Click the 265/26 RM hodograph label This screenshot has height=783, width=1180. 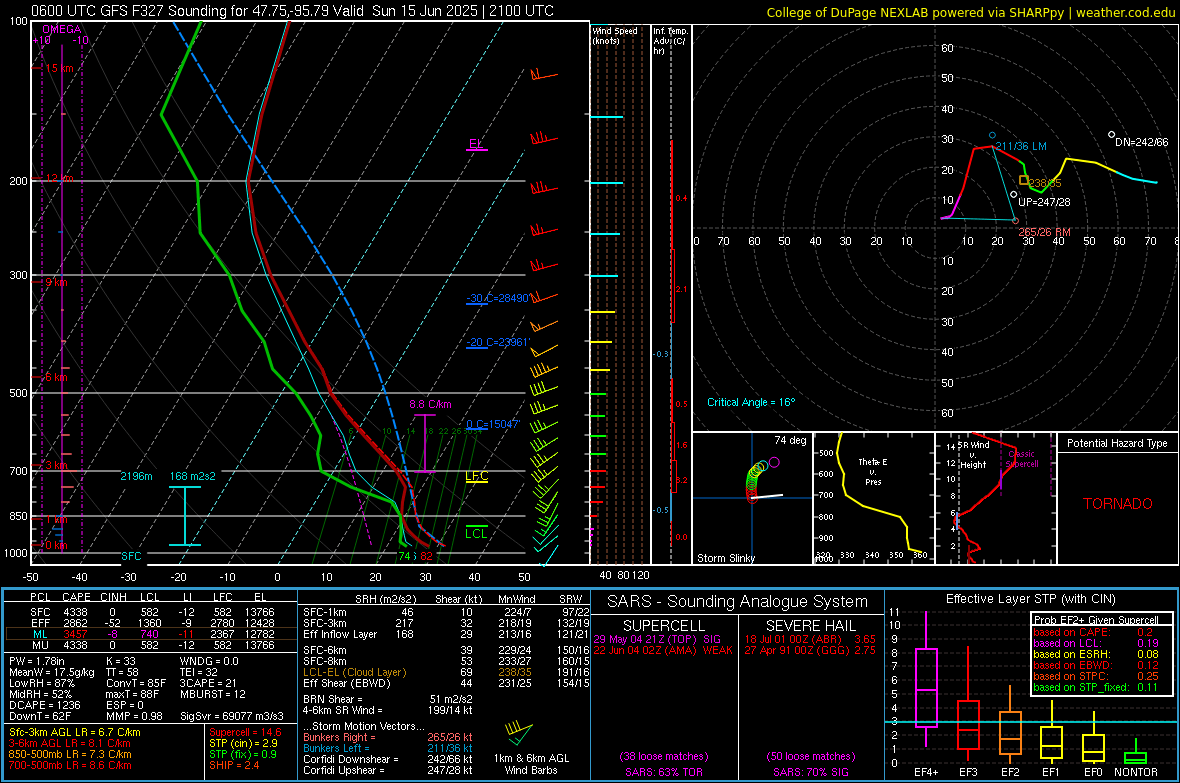click(1045, 232)
